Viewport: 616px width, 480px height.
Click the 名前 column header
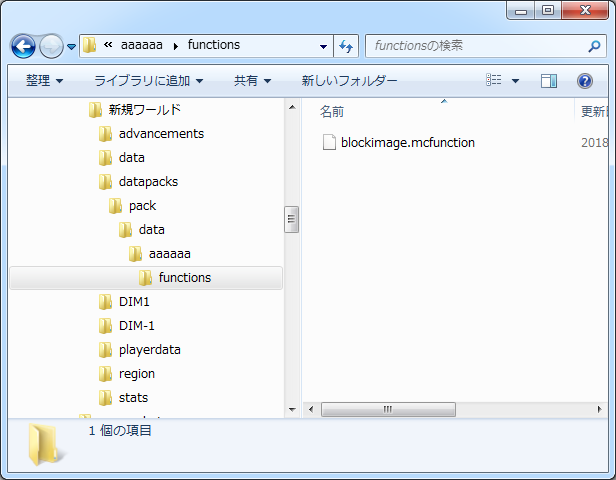click(x=332, y=110)
